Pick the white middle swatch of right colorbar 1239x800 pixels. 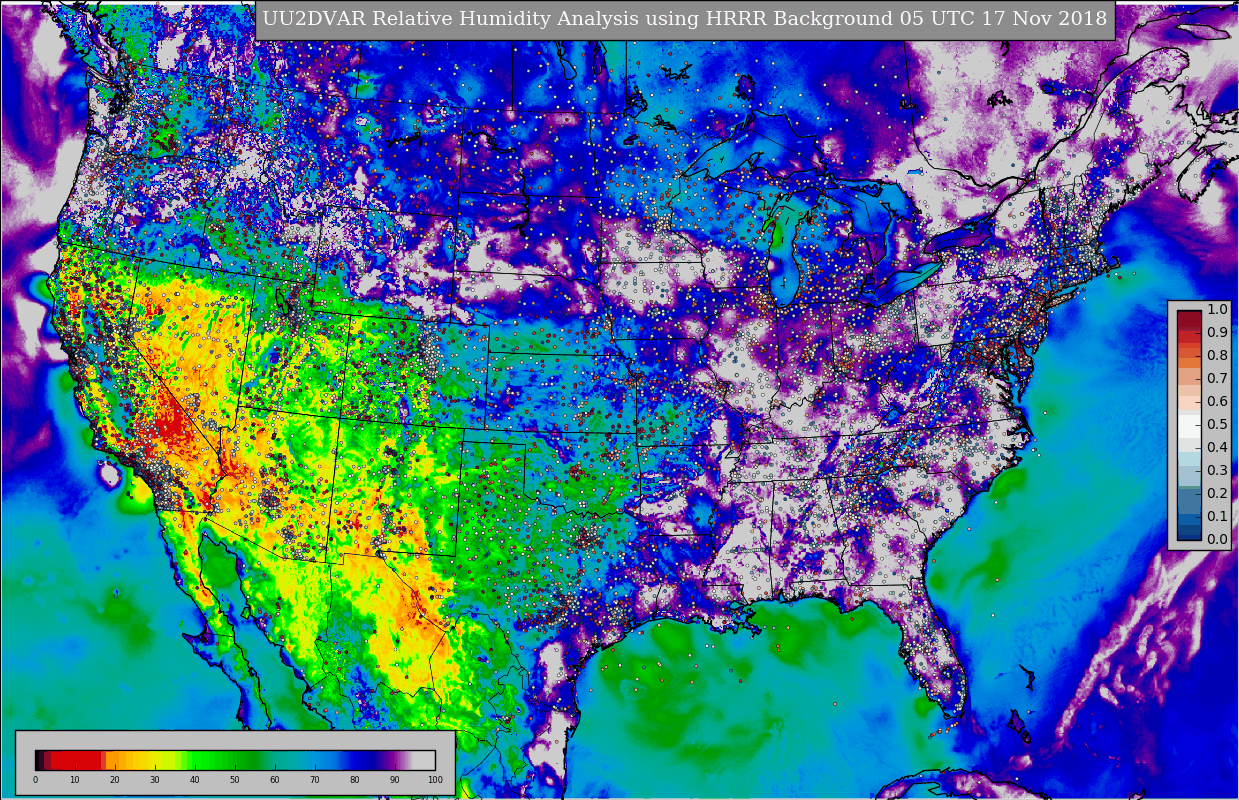tap(1188, 425)
